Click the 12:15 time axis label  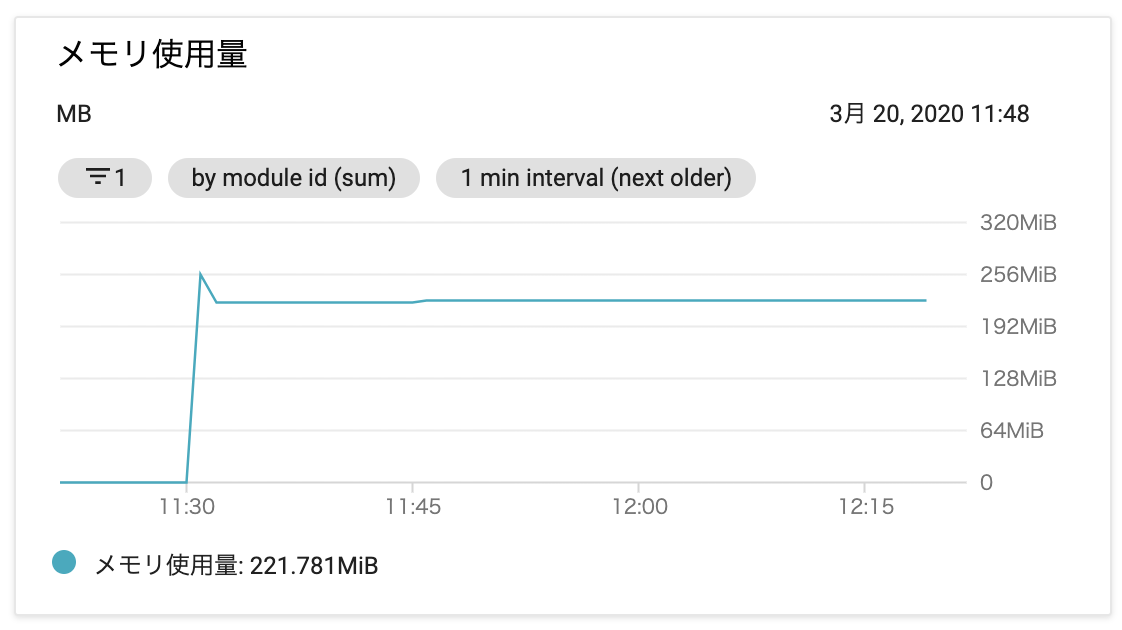(866, 507)
